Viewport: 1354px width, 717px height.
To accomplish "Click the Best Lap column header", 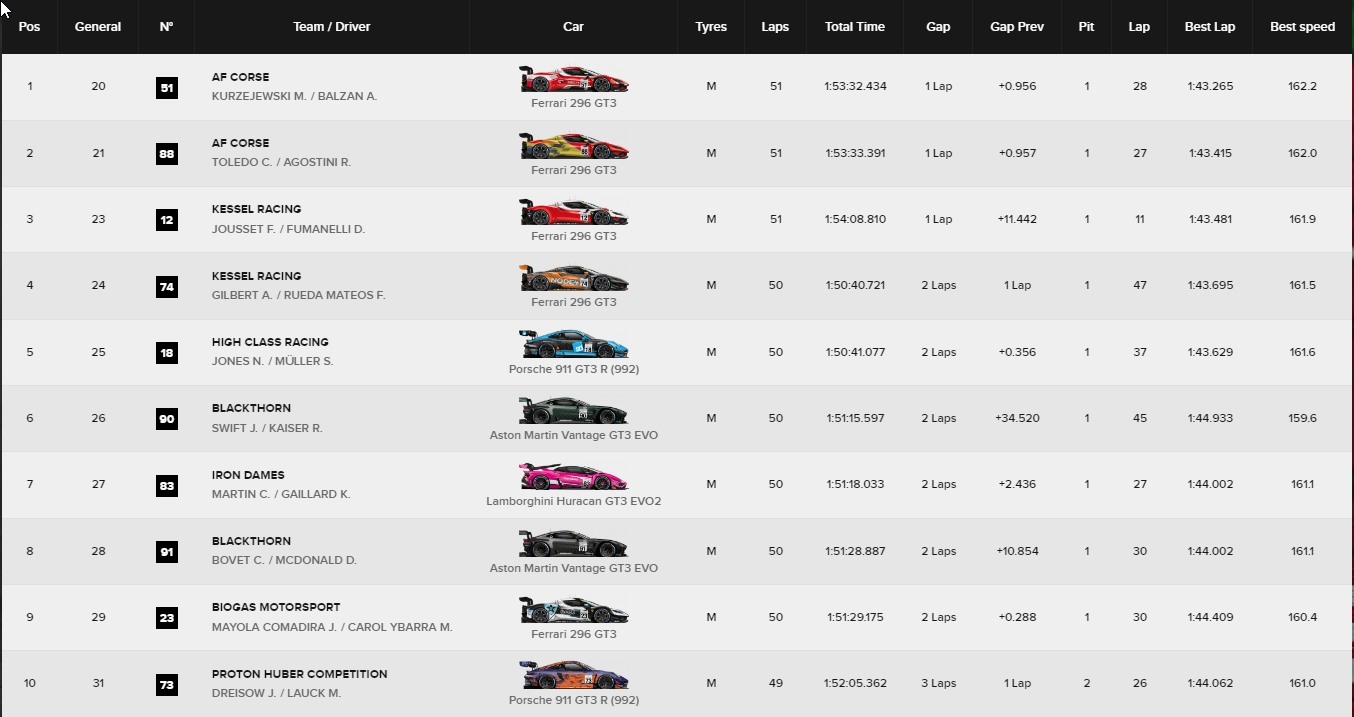I will point(1210,27).
